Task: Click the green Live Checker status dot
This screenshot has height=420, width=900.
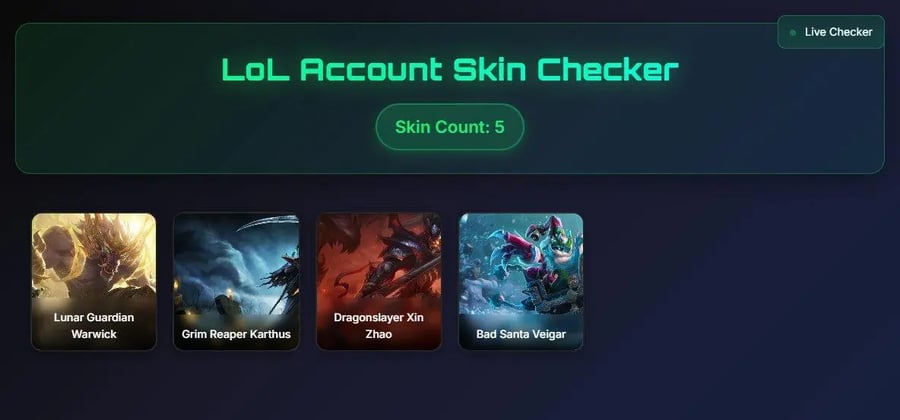Action: click(x=793, y=33)
